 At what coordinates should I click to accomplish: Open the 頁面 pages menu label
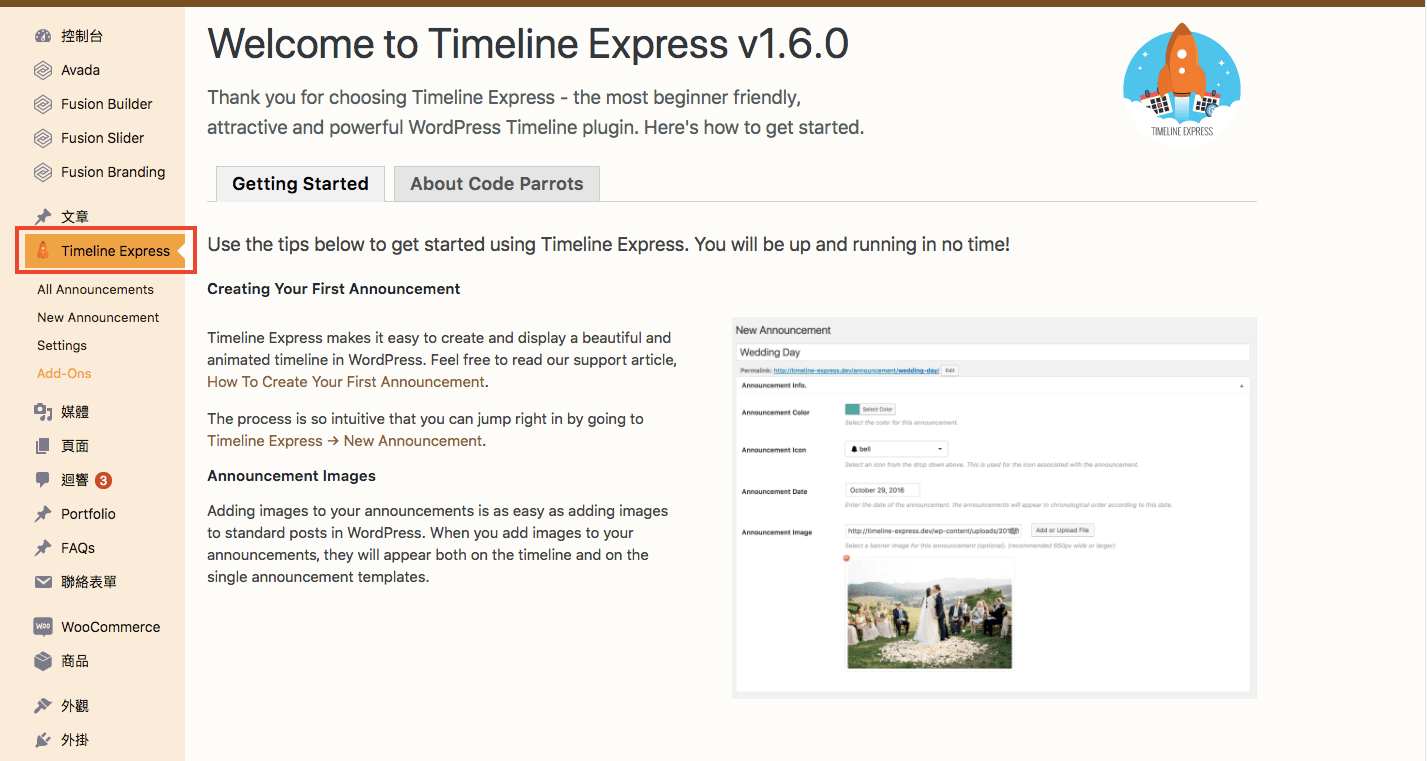click(75, 446)
